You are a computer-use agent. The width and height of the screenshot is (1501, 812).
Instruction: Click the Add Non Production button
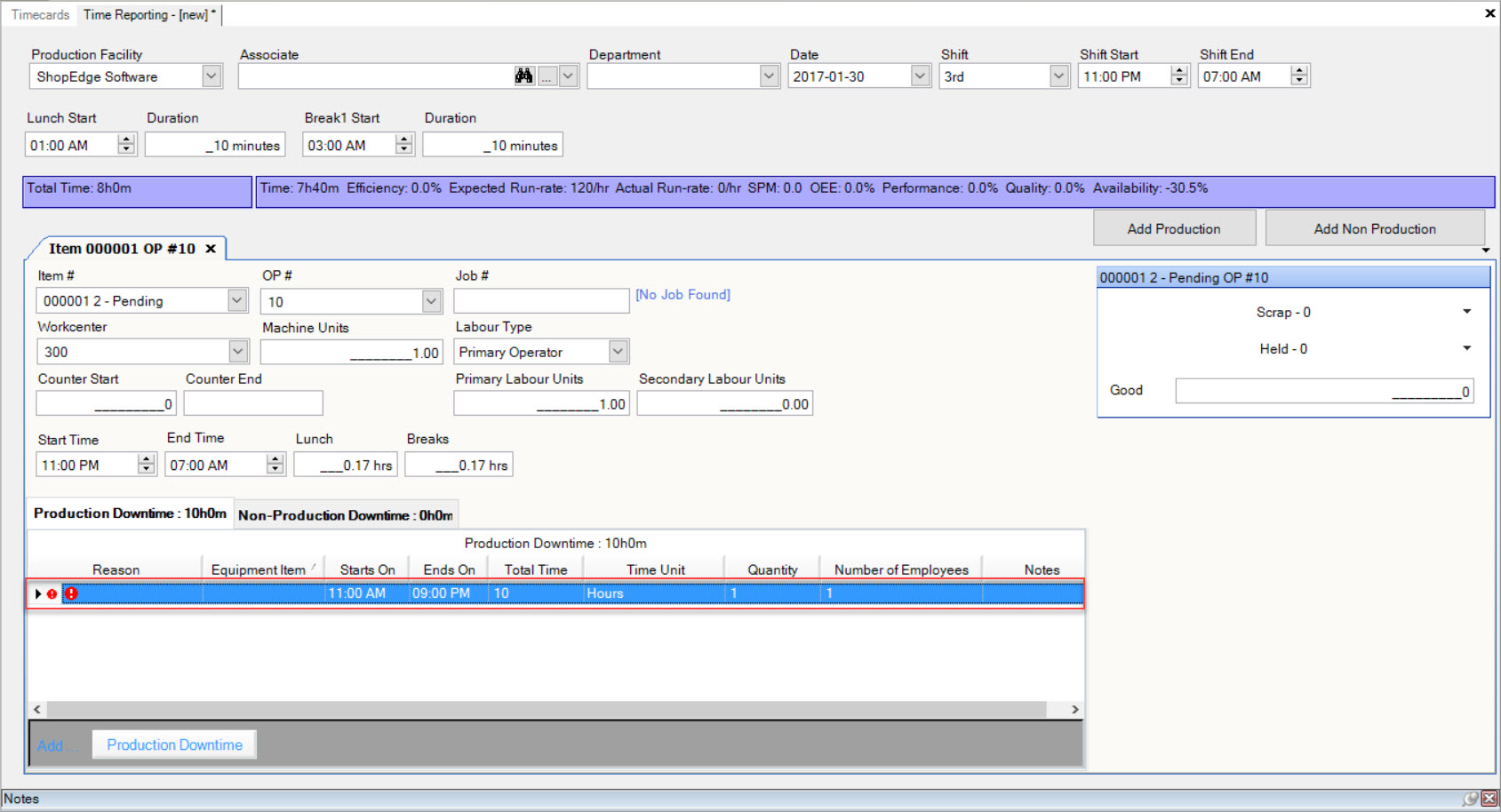(1375, 228)
